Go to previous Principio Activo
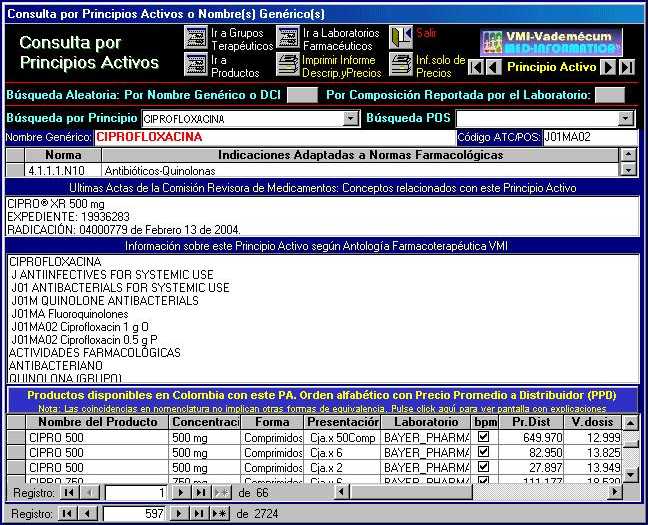The image size is (648, 525). tap(493, 67)
